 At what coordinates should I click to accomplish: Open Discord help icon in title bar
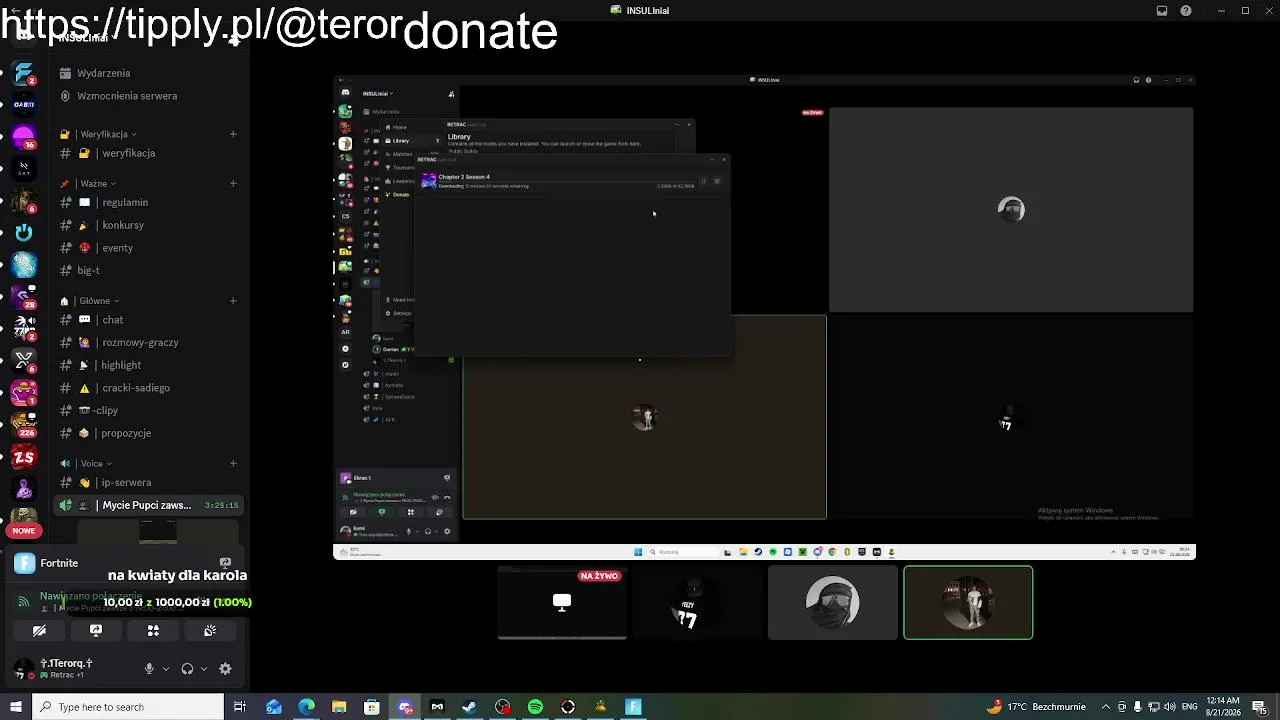coord(1186,11)
